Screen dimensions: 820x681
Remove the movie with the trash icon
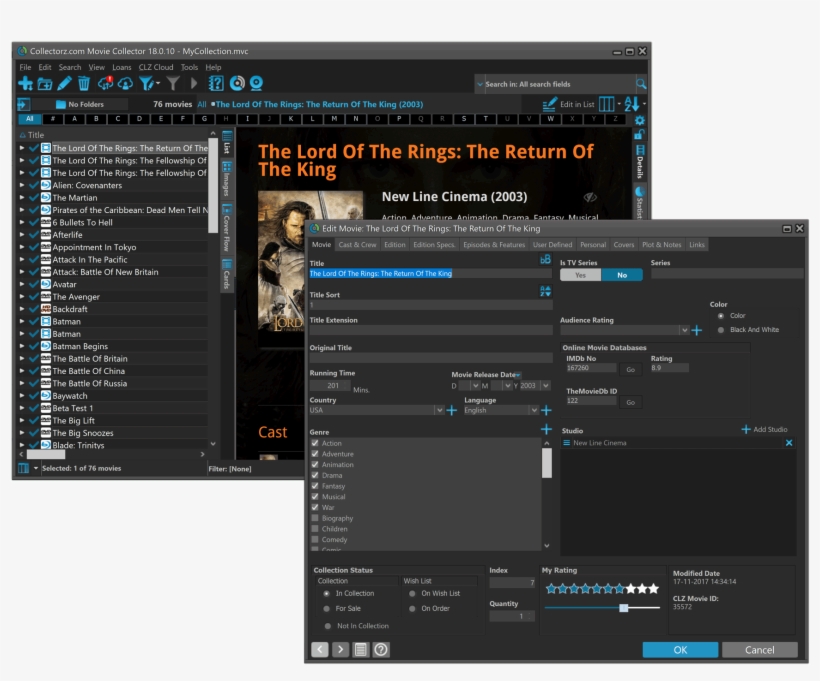(x=85, y=83)
